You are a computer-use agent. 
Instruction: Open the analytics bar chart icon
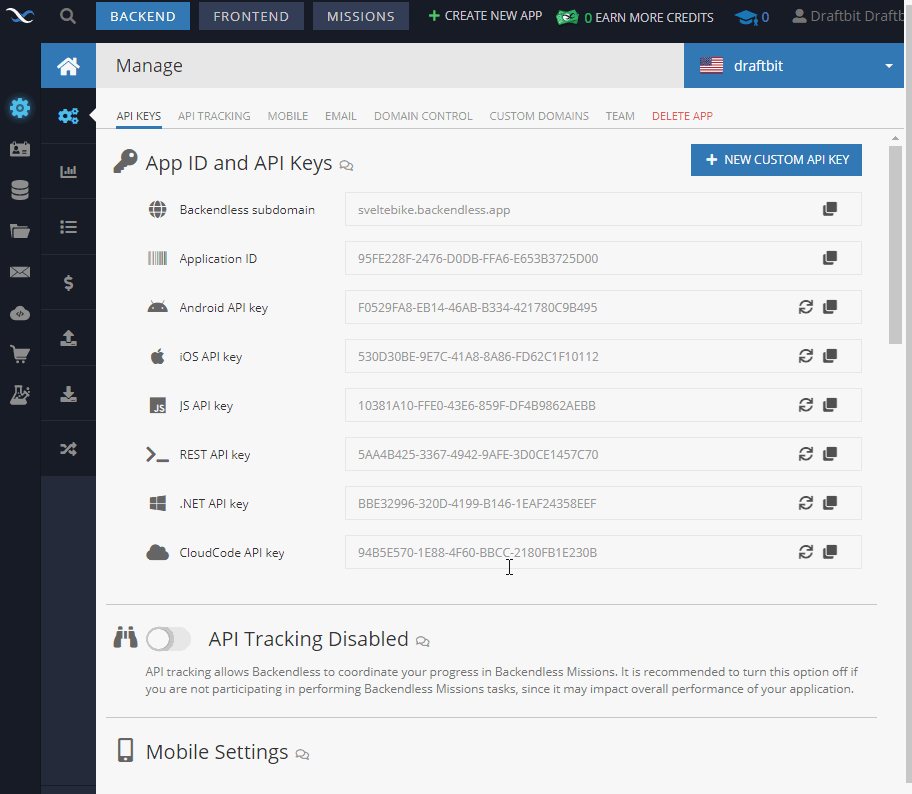pyautogui.click(x=68, y=171)
